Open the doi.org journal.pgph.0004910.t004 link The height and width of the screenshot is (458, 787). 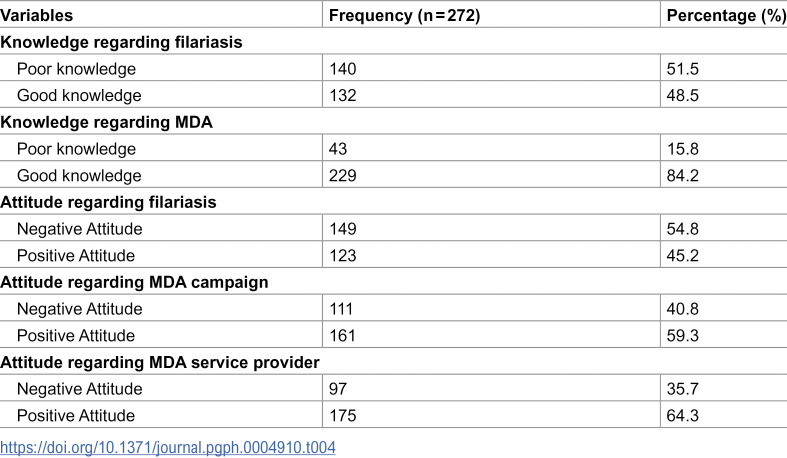168,447
